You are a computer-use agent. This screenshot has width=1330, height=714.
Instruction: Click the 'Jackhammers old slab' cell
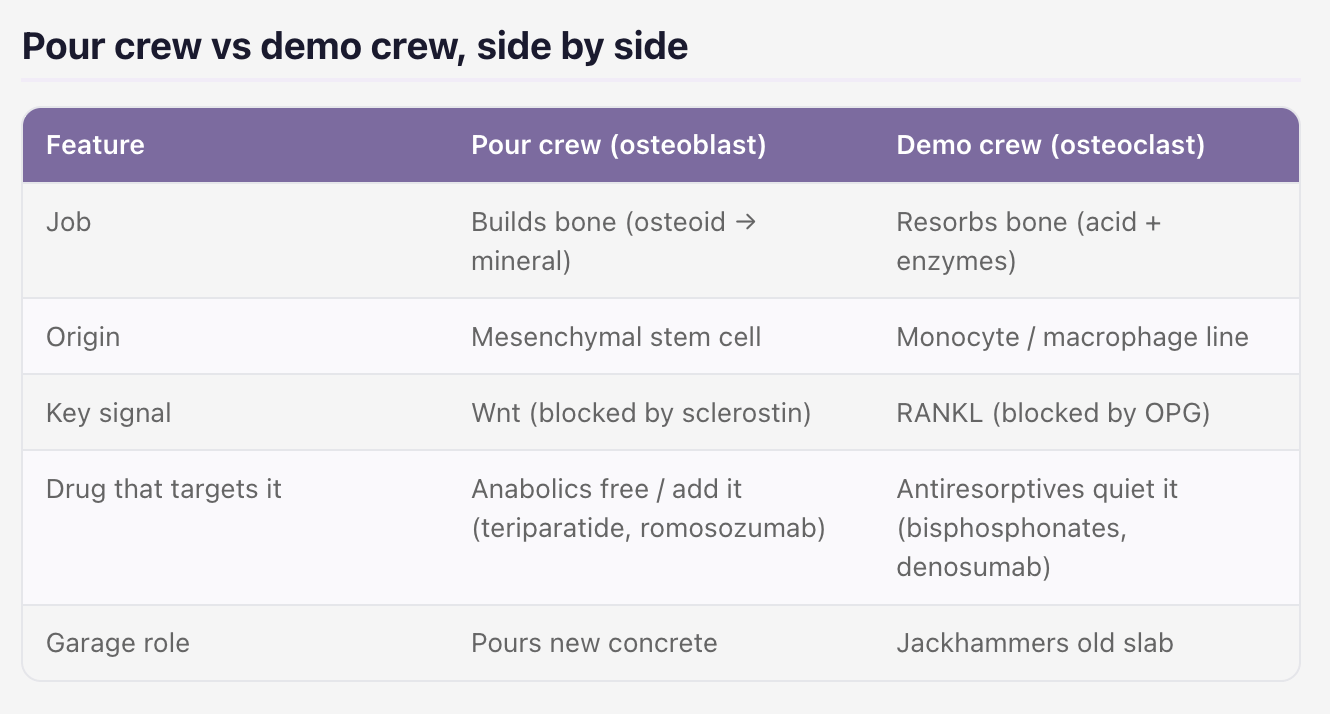[1035, 643]
